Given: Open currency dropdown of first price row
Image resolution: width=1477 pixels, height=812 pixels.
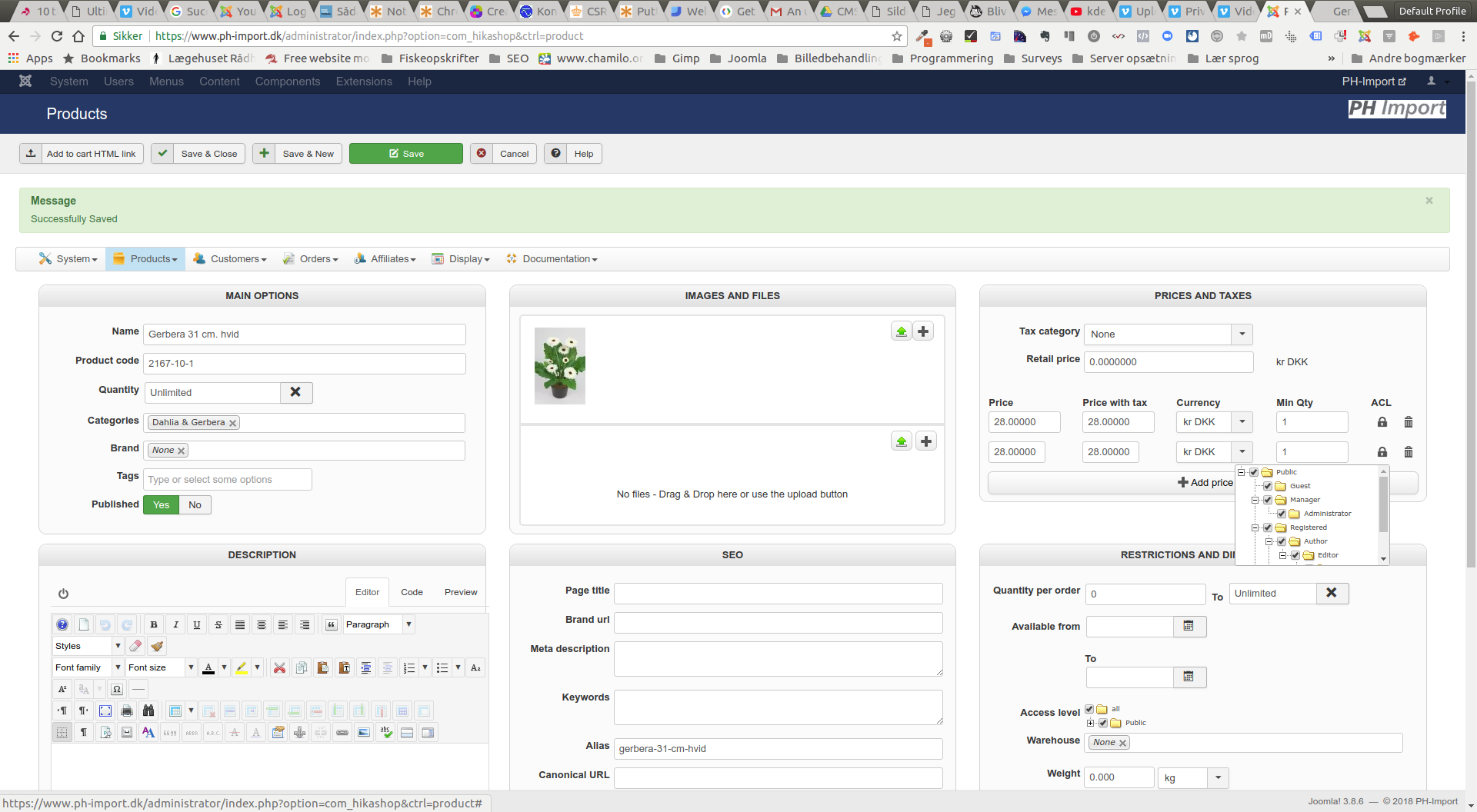Looking at the screenshot, I should click(1215, 422).
